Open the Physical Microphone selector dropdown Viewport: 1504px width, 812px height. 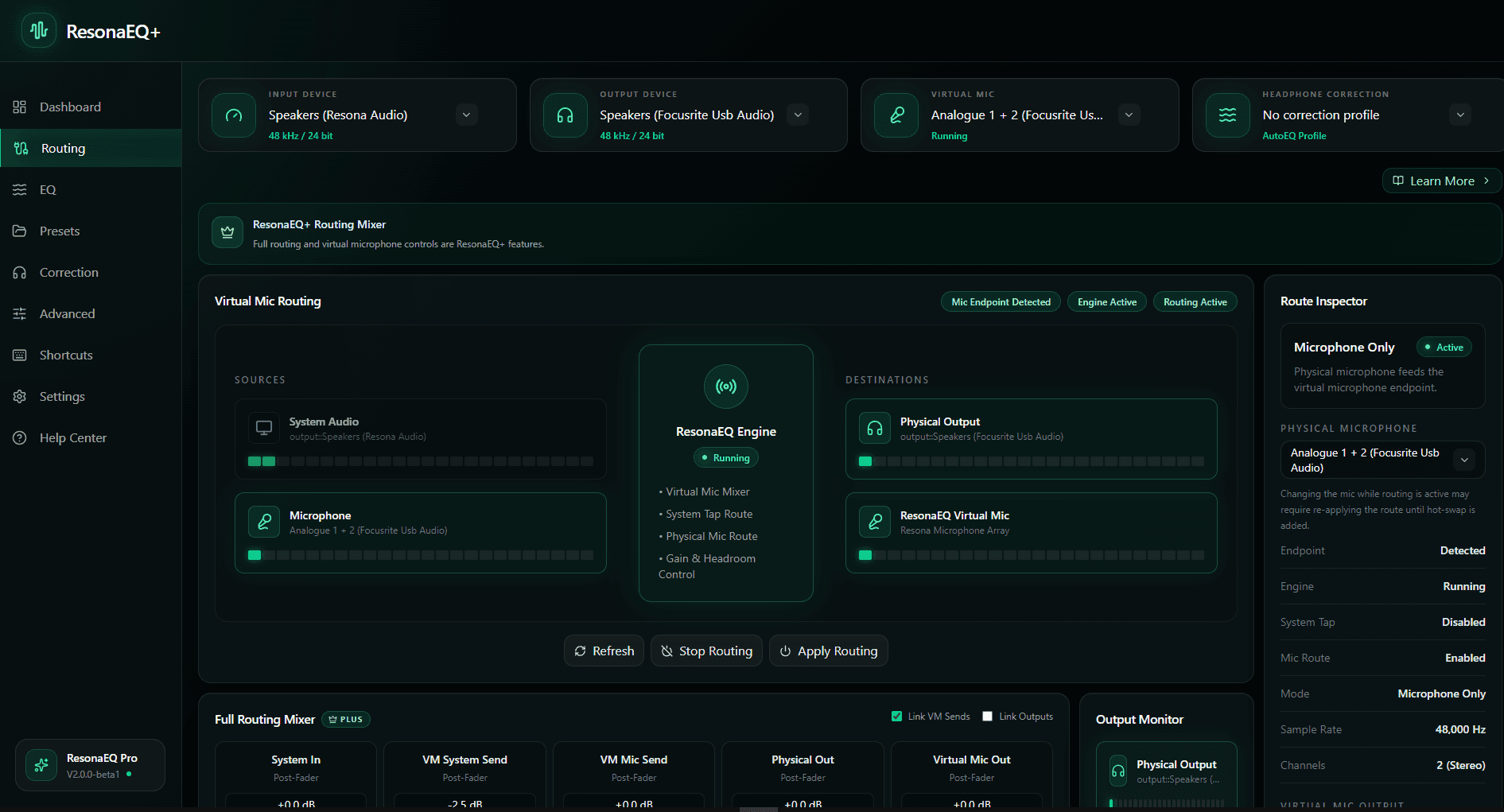(x=1382, y=460)
